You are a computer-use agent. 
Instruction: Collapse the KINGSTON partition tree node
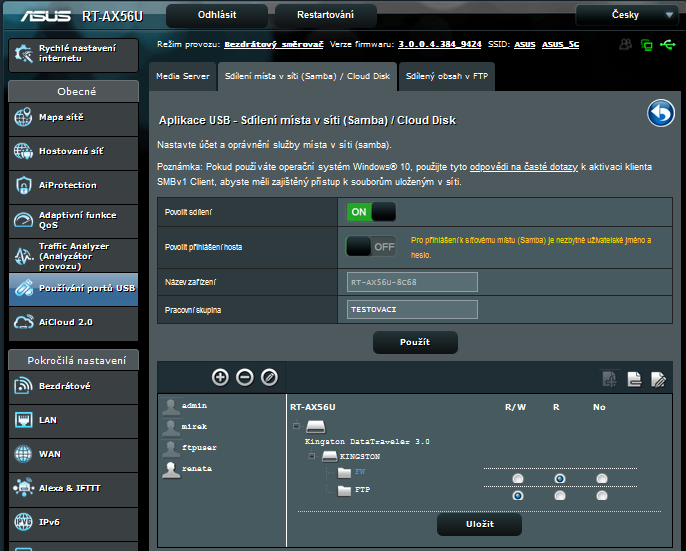(313, 456)
